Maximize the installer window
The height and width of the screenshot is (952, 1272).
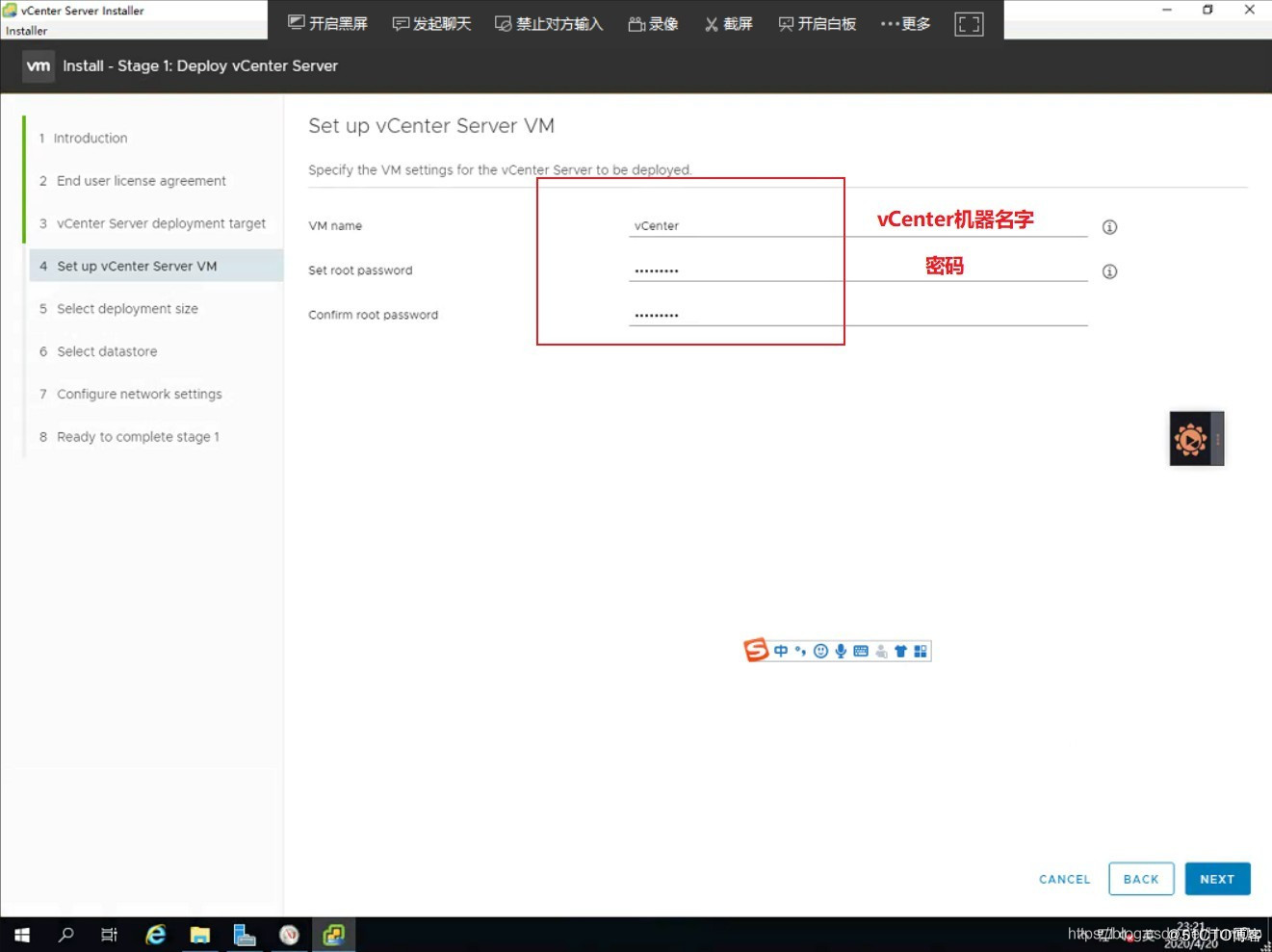coord(1207,10)
